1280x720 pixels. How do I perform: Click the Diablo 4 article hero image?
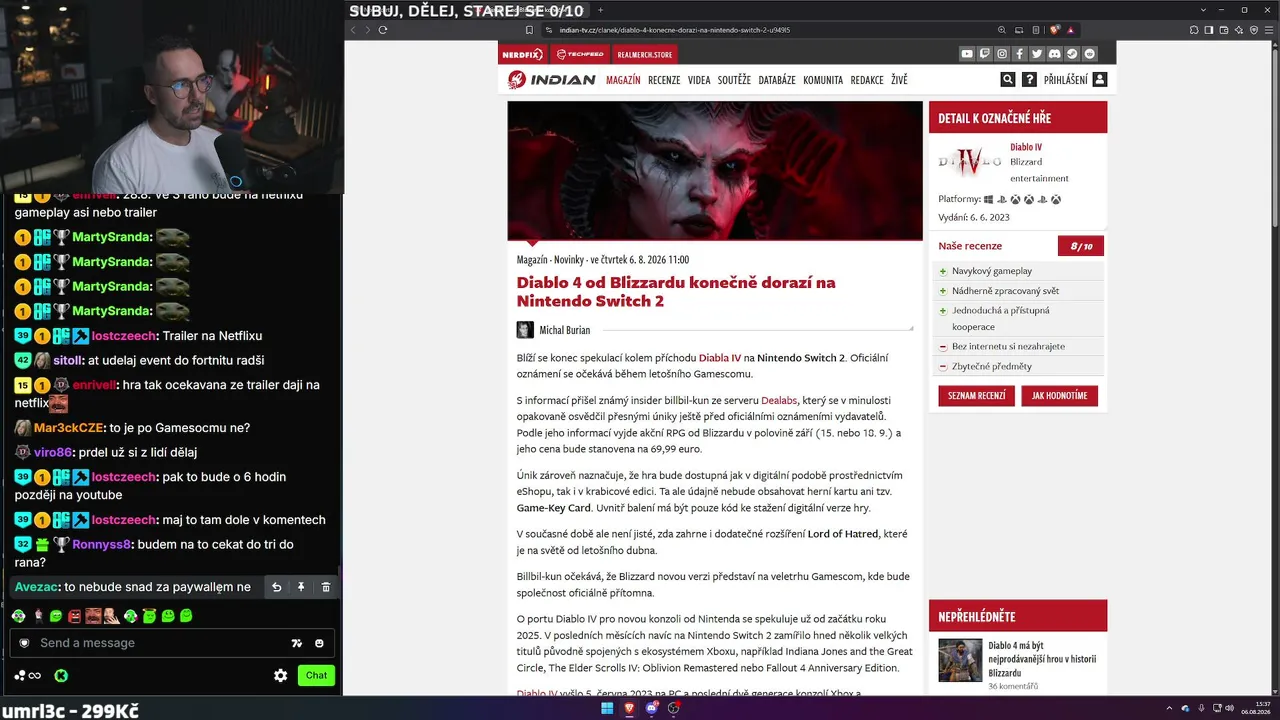pyautogui.click(x=715, y=170)
